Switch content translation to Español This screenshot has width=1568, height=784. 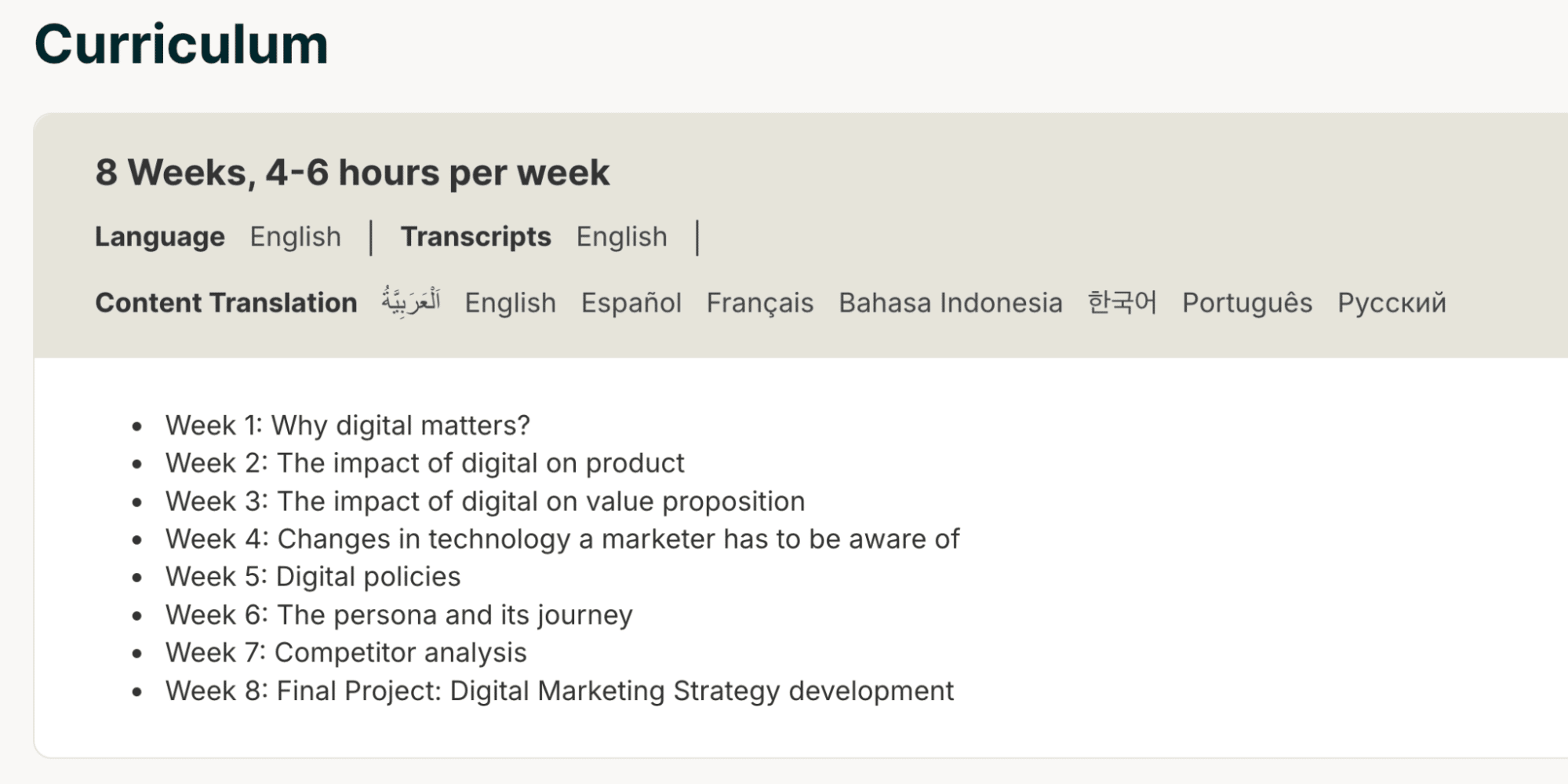[x=631, y=303]
